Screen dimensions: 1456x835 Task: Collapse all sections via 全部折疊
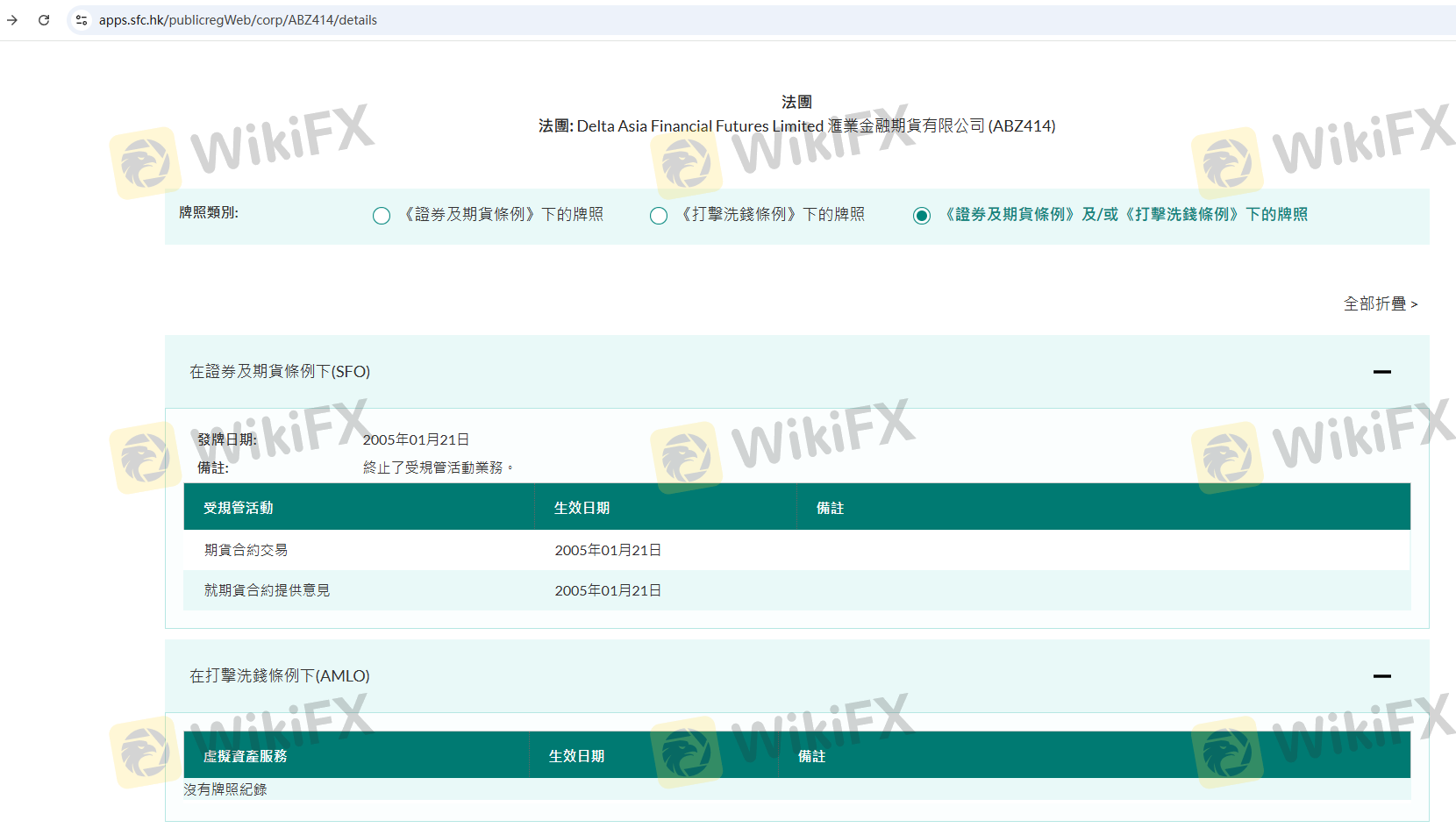[x=1381, y=303]
